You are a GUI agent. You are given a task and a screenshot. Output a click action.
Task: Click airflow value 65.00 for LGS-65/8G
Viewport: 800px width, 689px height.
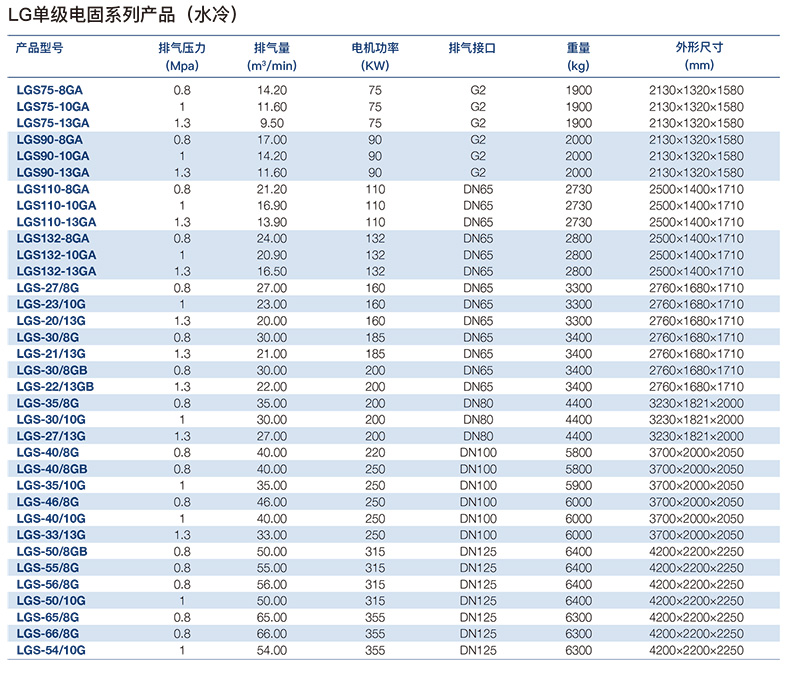(272, 618)
